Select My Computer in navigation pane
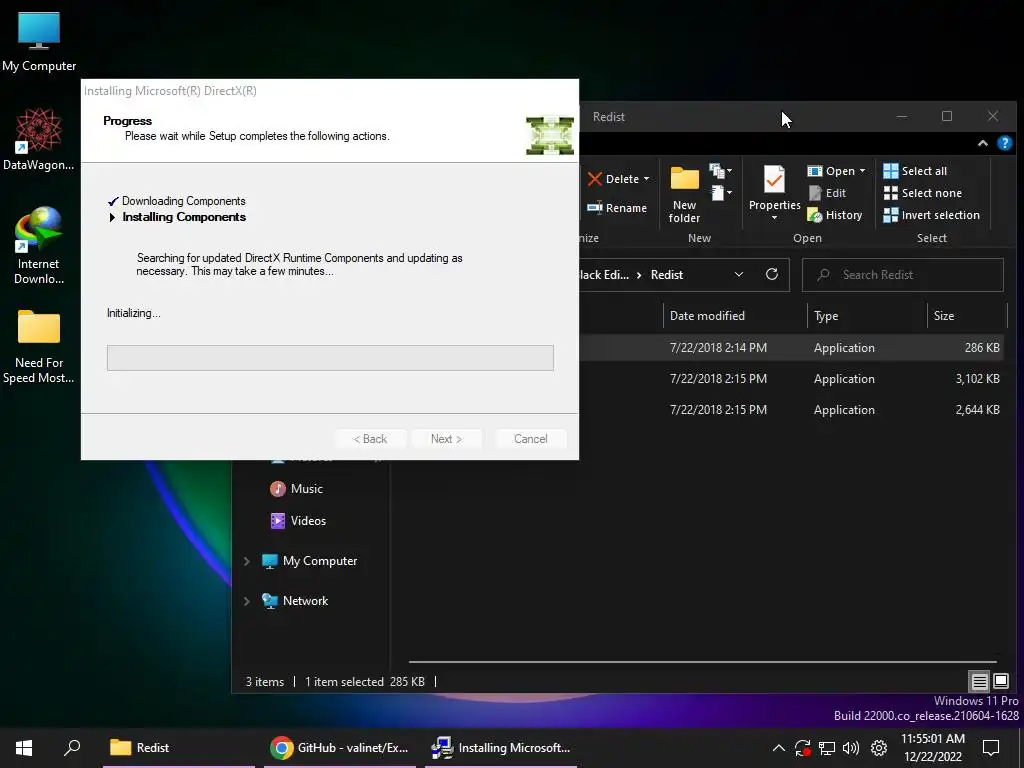 tap(309, 561)
